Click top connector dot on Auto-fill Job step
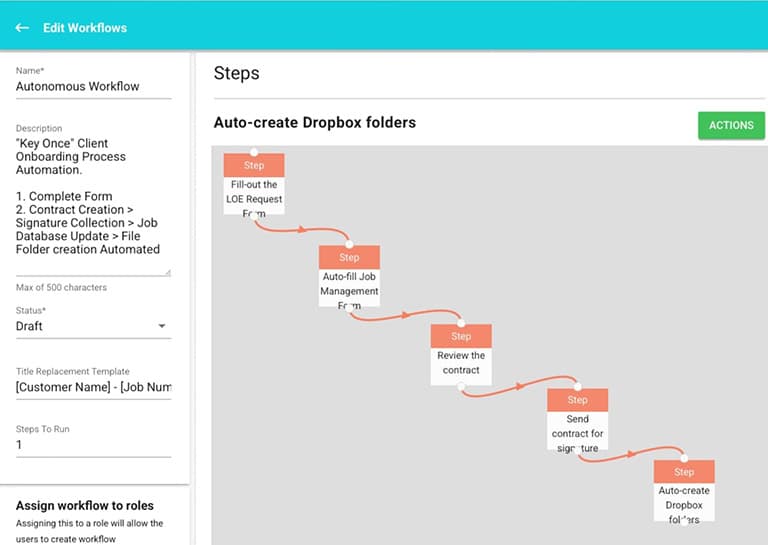Image resolution: width=768 pixels, height=545 pixels. [x=349, y=243]
